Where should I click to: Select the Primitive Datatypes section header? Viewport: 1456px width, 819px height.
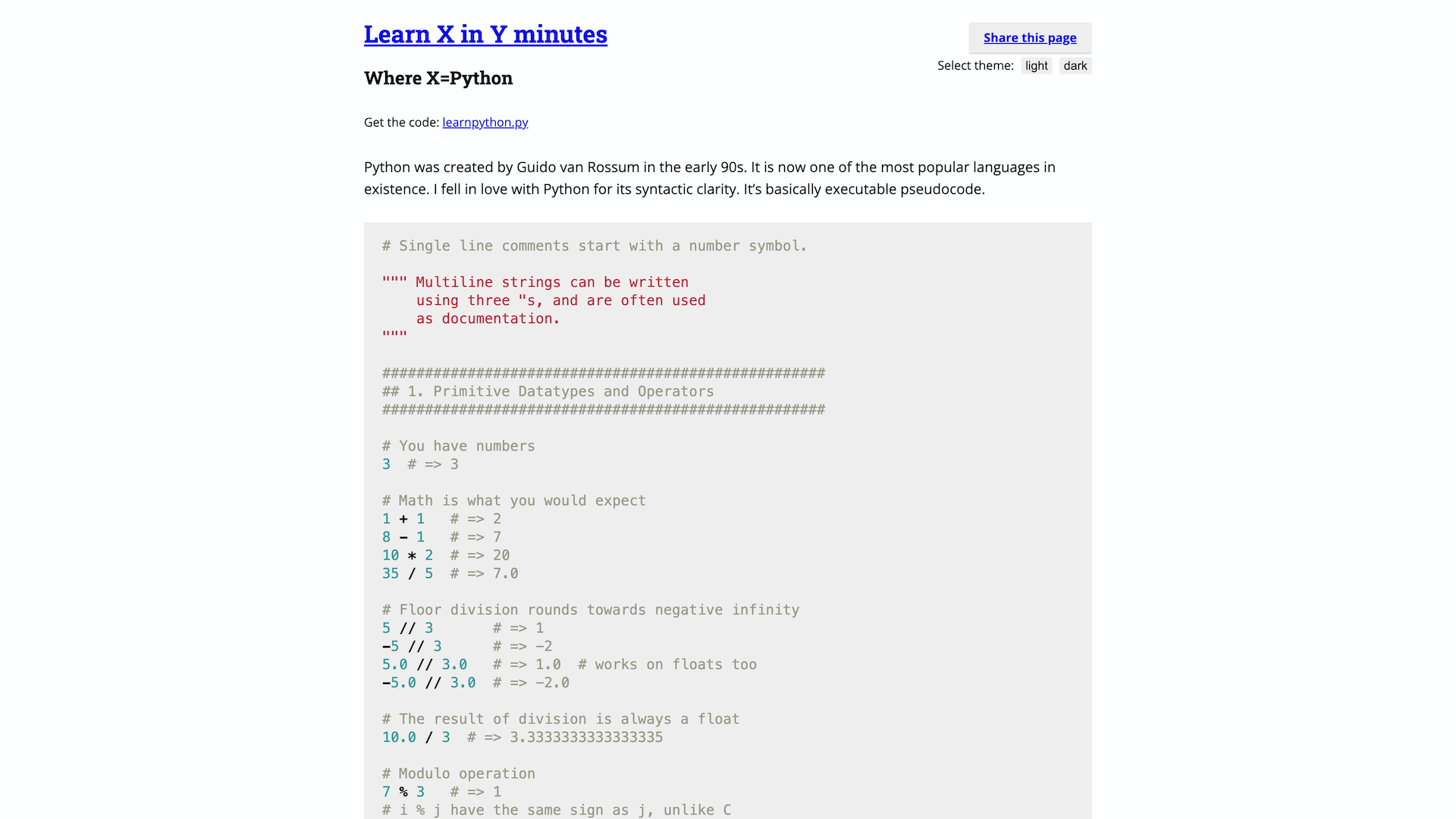pos(548,391)
